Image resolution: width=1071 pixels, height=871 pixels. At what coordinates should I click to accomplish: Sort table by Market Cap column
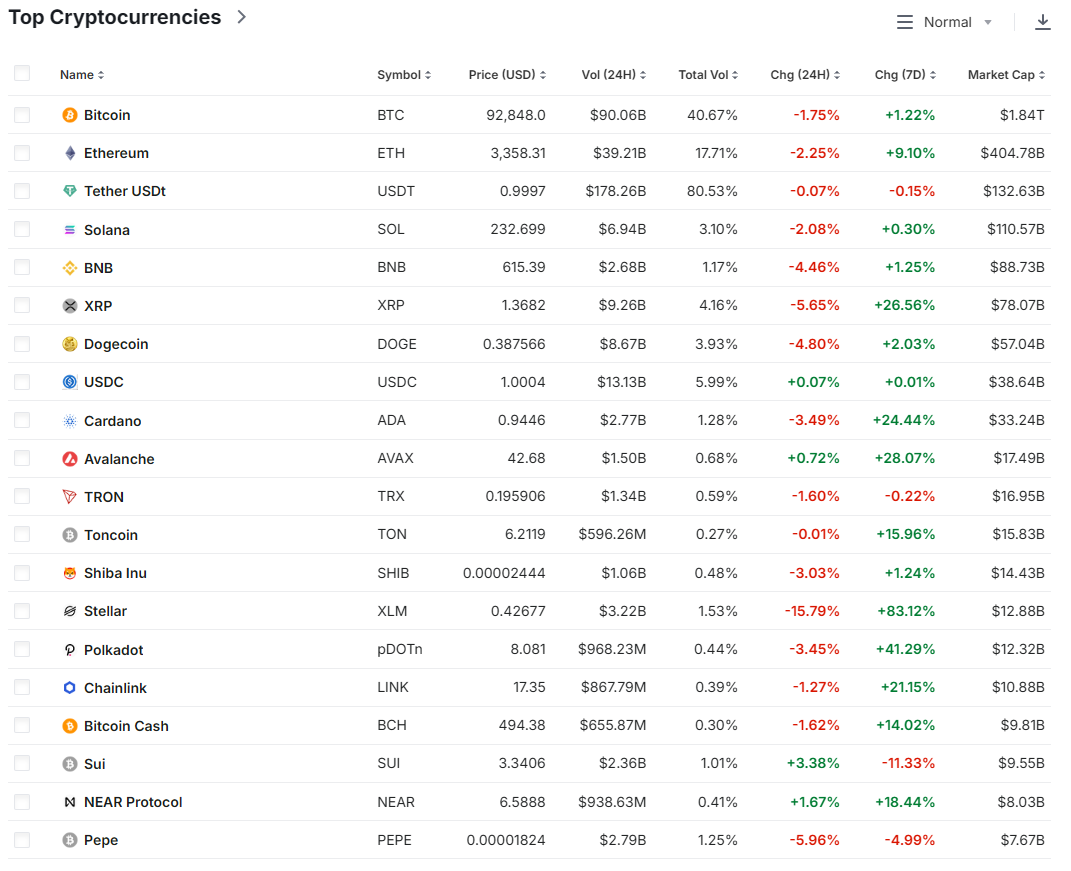point(1007,74)
